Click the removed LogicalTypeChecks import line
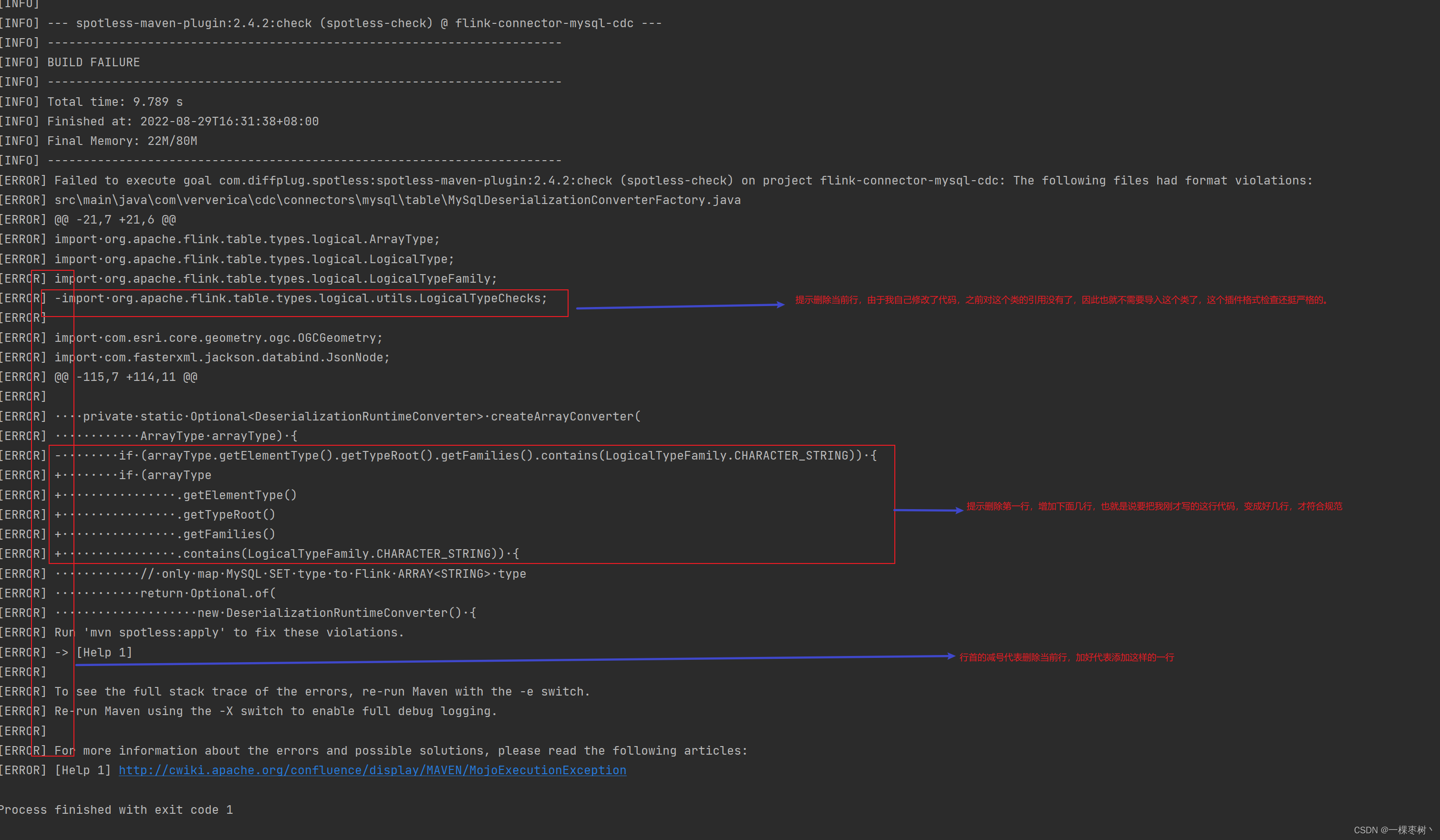Viewport: 1440px width, 840px height. [x=274, y=298]
